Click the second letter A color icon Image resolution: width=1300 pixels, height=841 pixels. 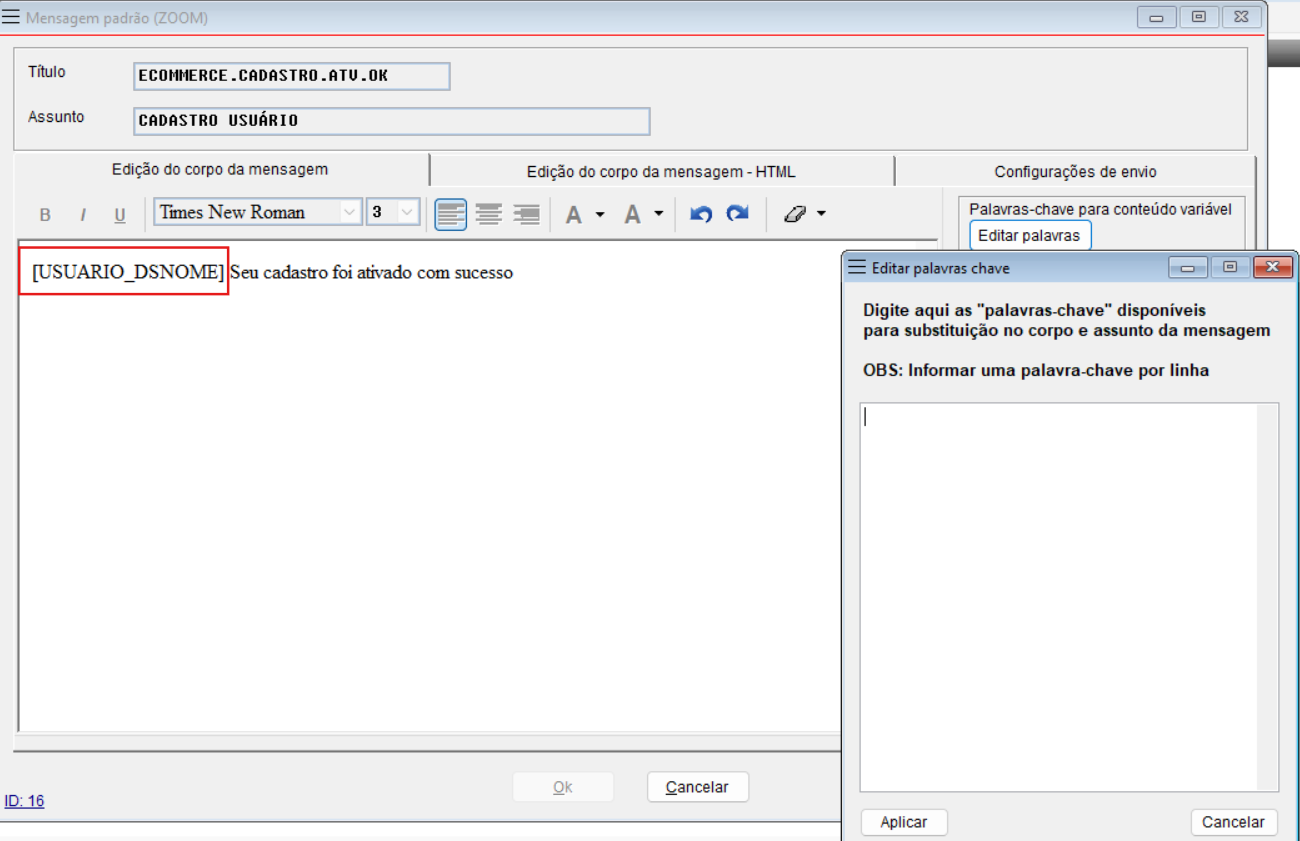632,214
